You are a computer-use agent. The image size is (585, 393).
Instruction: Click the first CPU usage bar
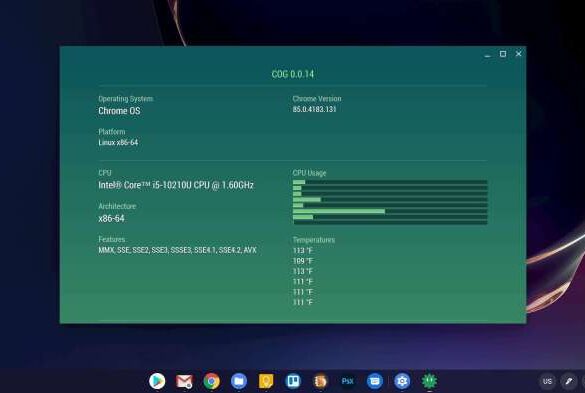pyautogui.click(x=390, y=182)
